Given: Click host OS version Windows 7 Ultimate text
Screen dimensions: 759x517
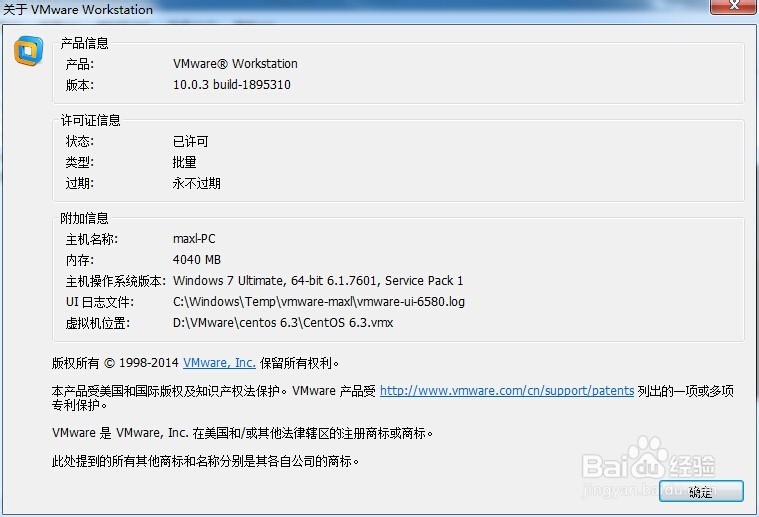Looking at the screenshot, I should 318,281.
